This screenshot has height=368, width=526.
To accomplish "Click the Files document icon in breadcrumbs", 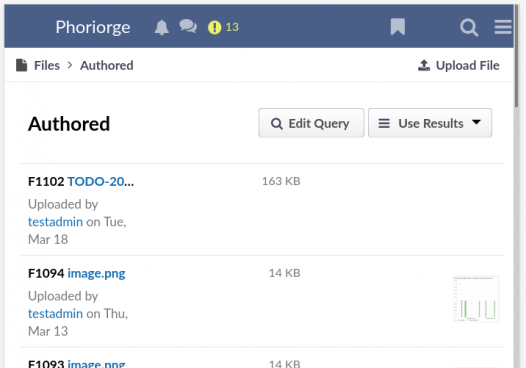I will point(21,65).
